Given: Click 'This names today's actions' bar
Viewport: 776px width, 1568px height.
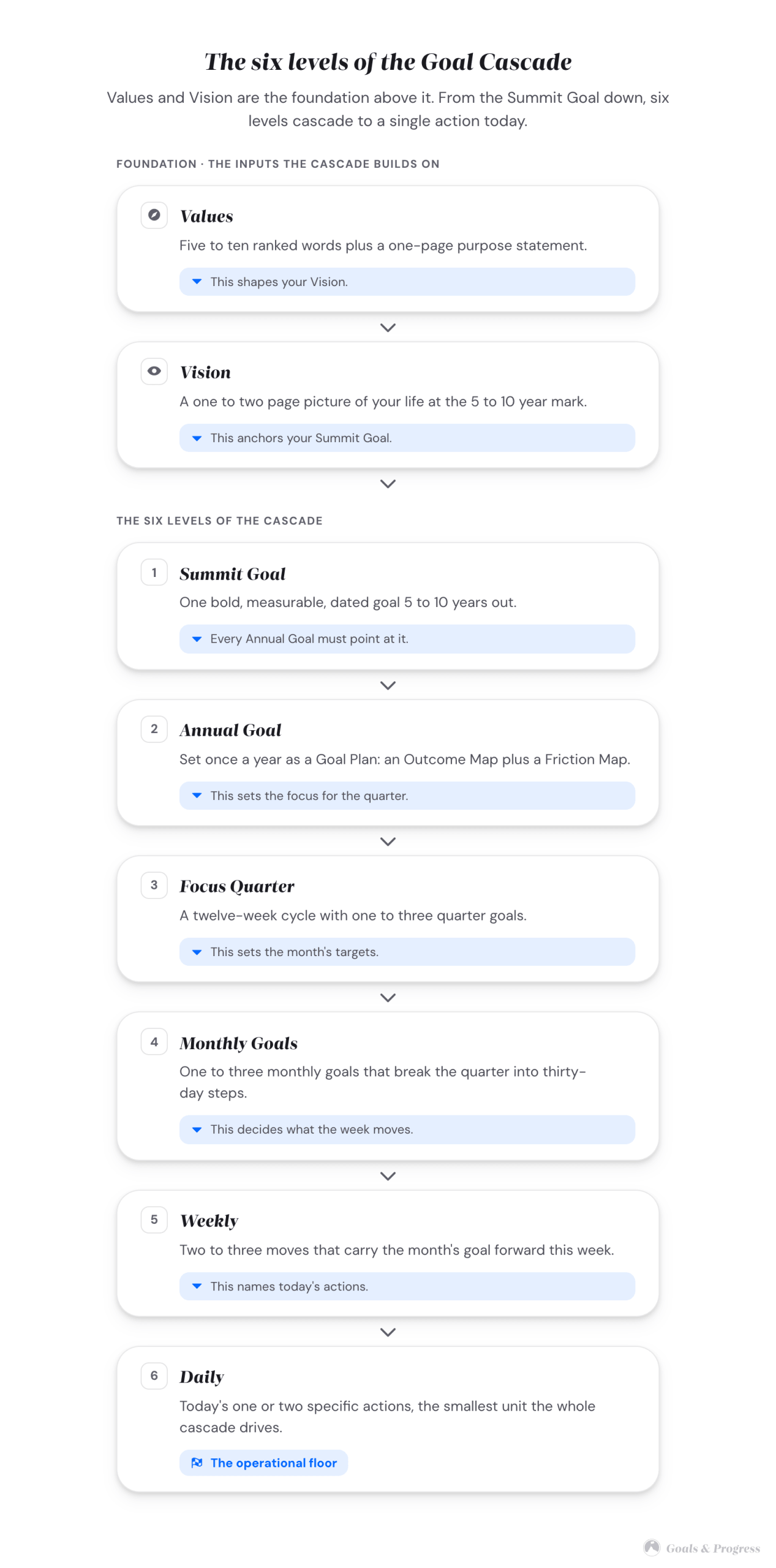Looking at the screenshot, I should pos(407,1286).
